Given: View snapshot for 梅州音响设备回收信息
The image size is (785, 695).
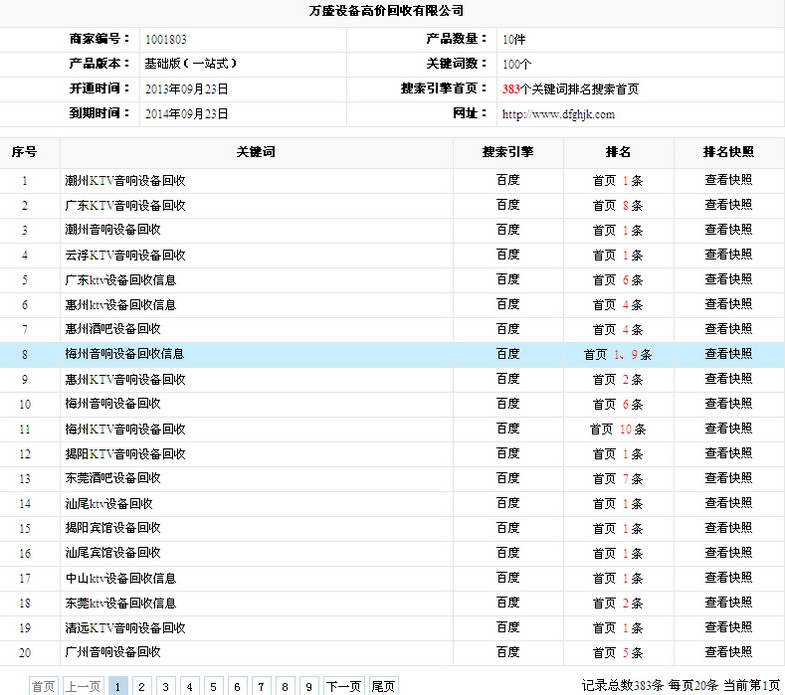Looking at the screenshot, I should click(x=728, y=355).
